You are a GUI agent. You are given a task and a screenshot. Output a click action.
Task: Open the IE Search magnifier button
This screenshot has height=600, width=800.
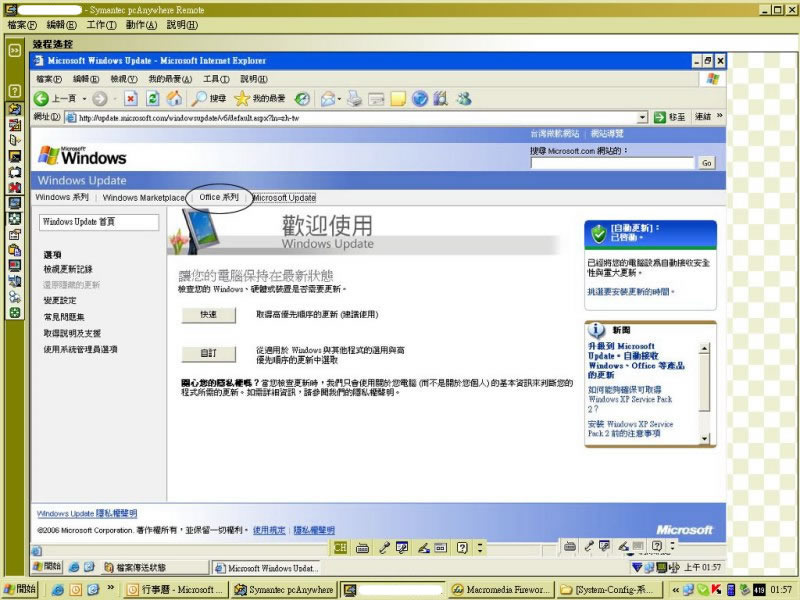click(208, 98)
